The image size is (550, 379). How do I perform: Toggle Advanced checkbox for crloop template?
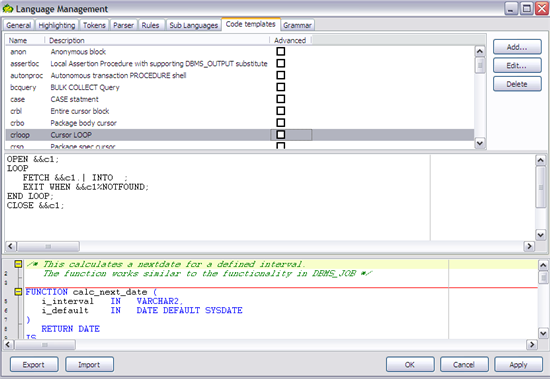tap(281, 134)
